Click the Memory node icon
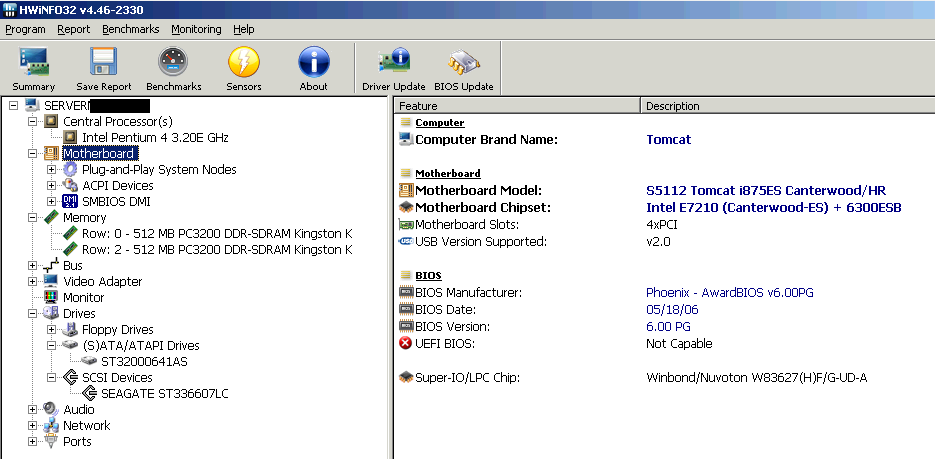 (52, 218)
